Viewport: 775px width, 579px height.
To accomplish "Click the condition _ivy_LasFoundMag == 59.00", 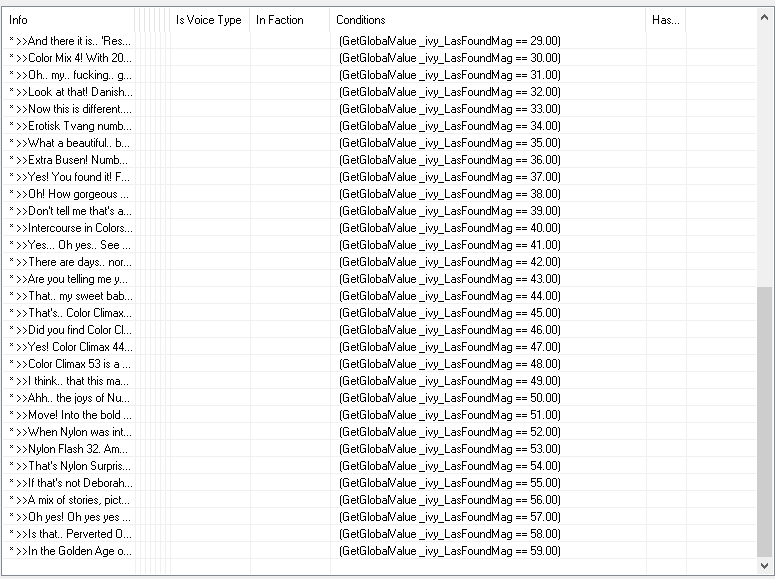I will (450, 551).
